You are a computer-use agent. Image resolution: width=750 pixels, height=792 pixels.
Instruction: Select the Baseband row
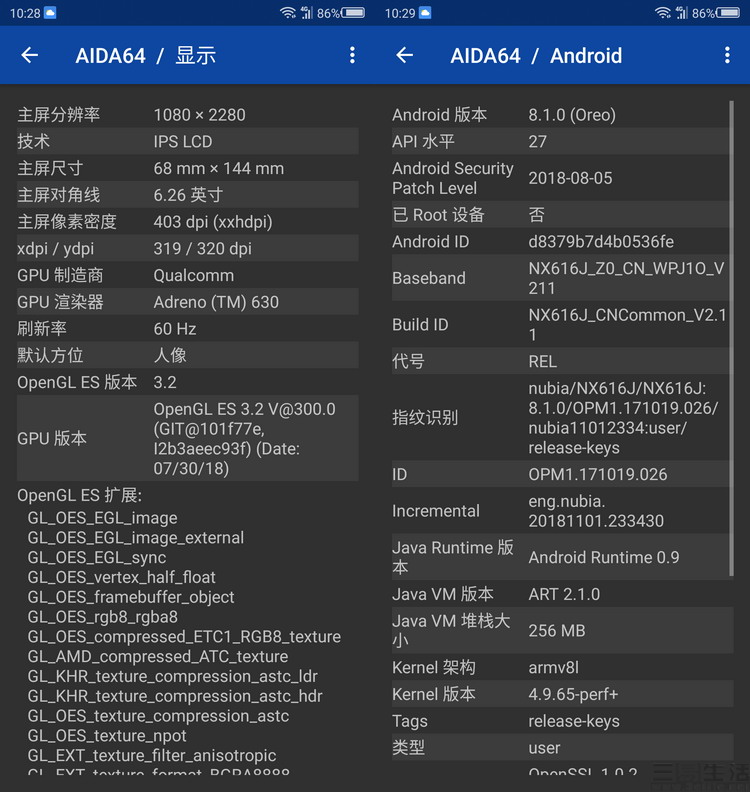560,278
